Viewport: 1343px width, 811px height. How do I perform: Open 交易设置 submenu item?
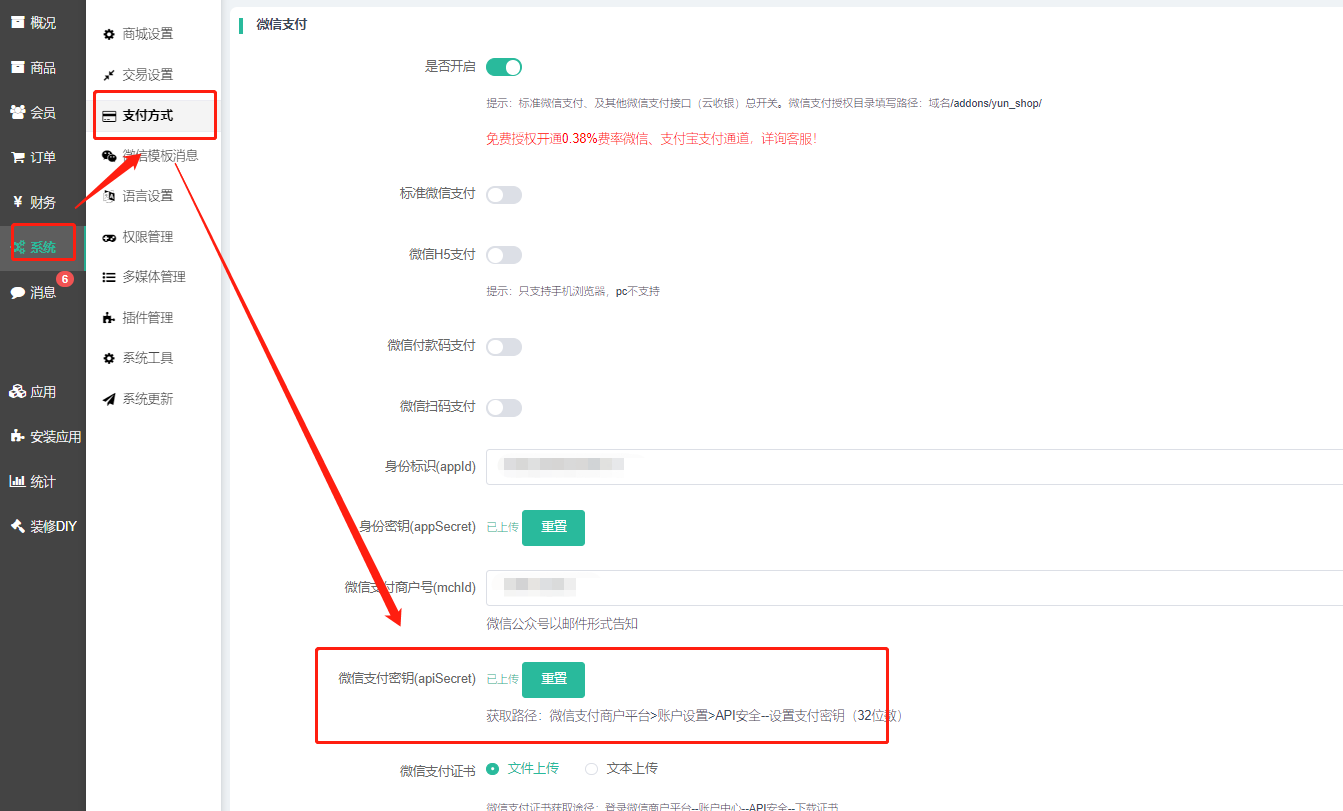[147, 75]
